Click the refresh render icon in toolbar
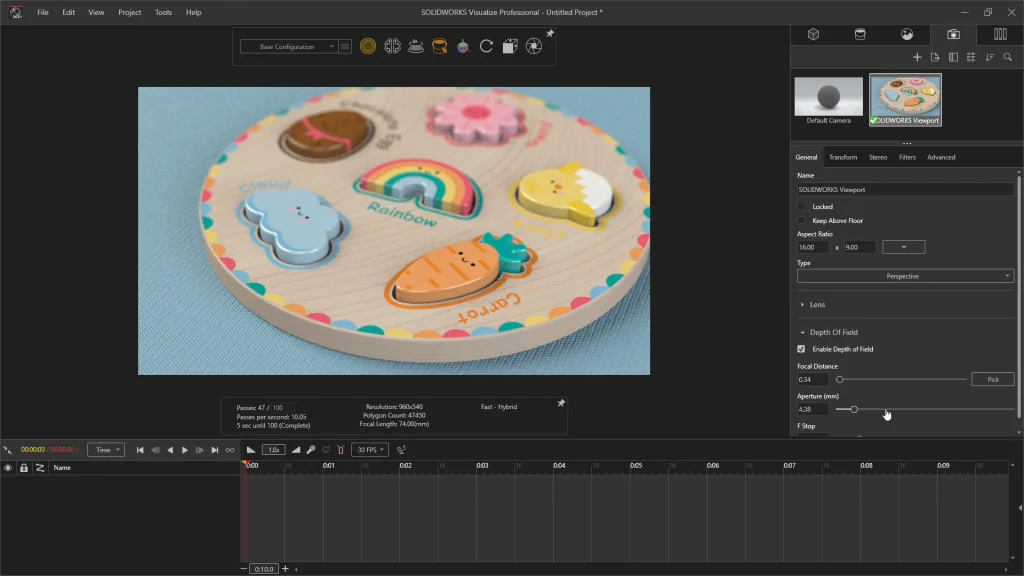1024x576 pixels. coord(487,46)
